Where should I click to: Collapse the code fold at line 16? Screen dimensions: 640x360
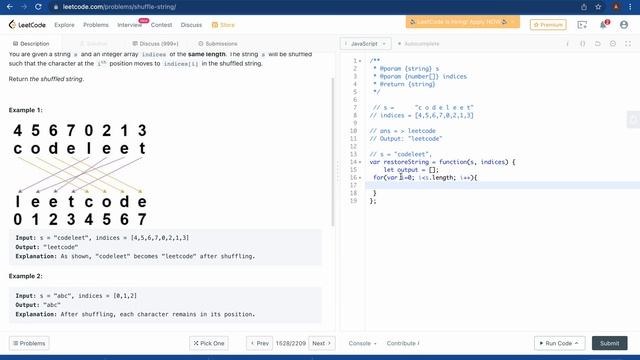[360, 178]
